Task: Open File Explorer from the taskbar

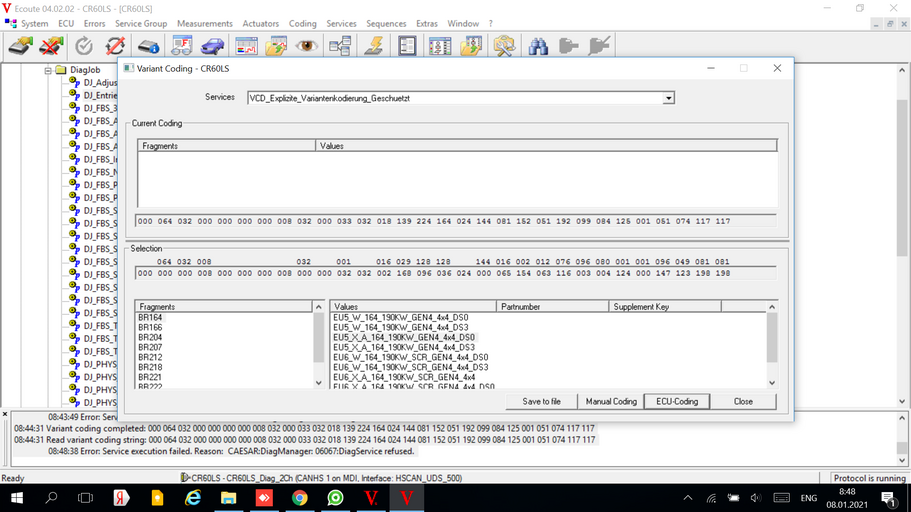Action: [228, 498]
